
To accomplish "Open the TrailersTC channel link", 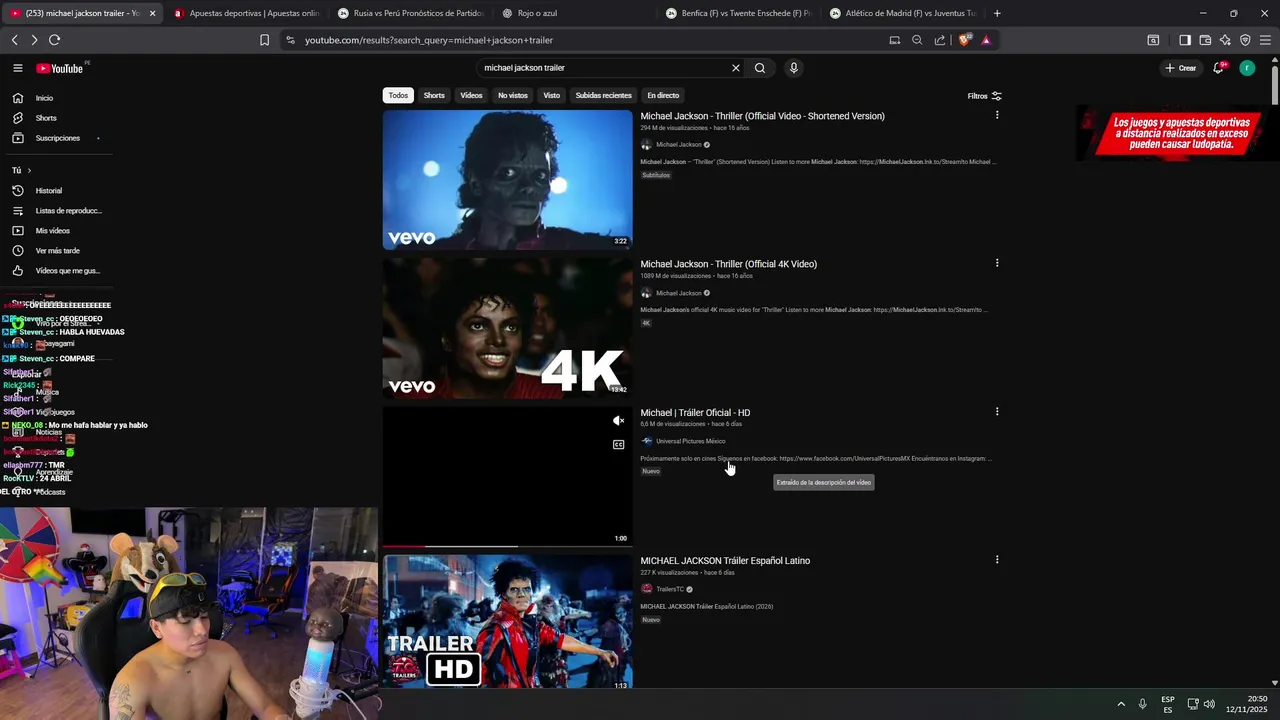I will [x=670, y=589].
